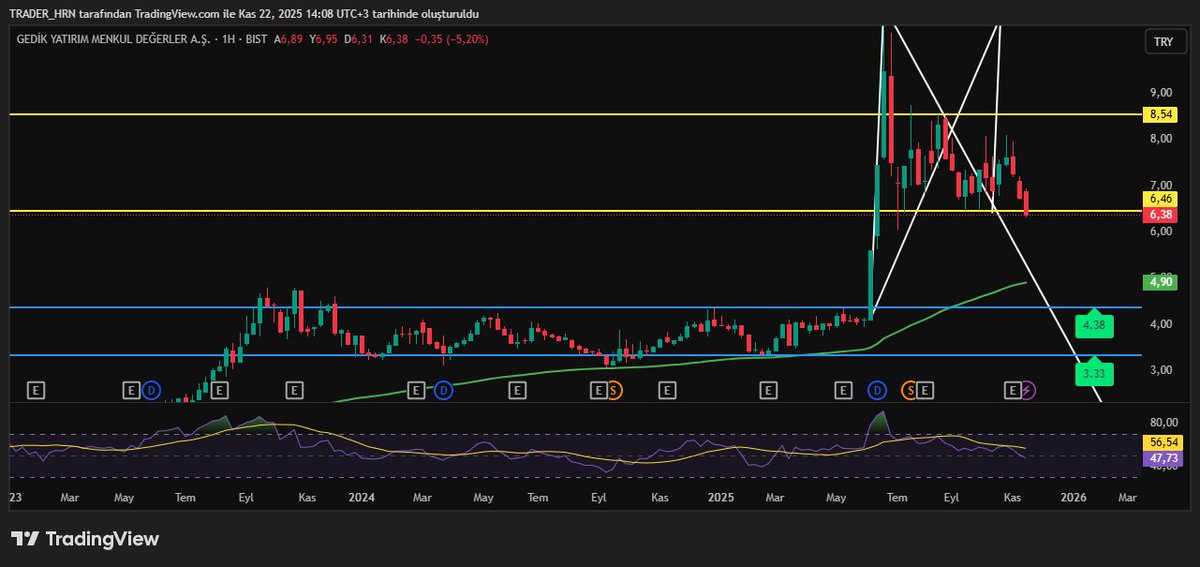Viewport: 1200px width, 567px height.
Task: Click the purple lightning event marker
Action: 1028,390
